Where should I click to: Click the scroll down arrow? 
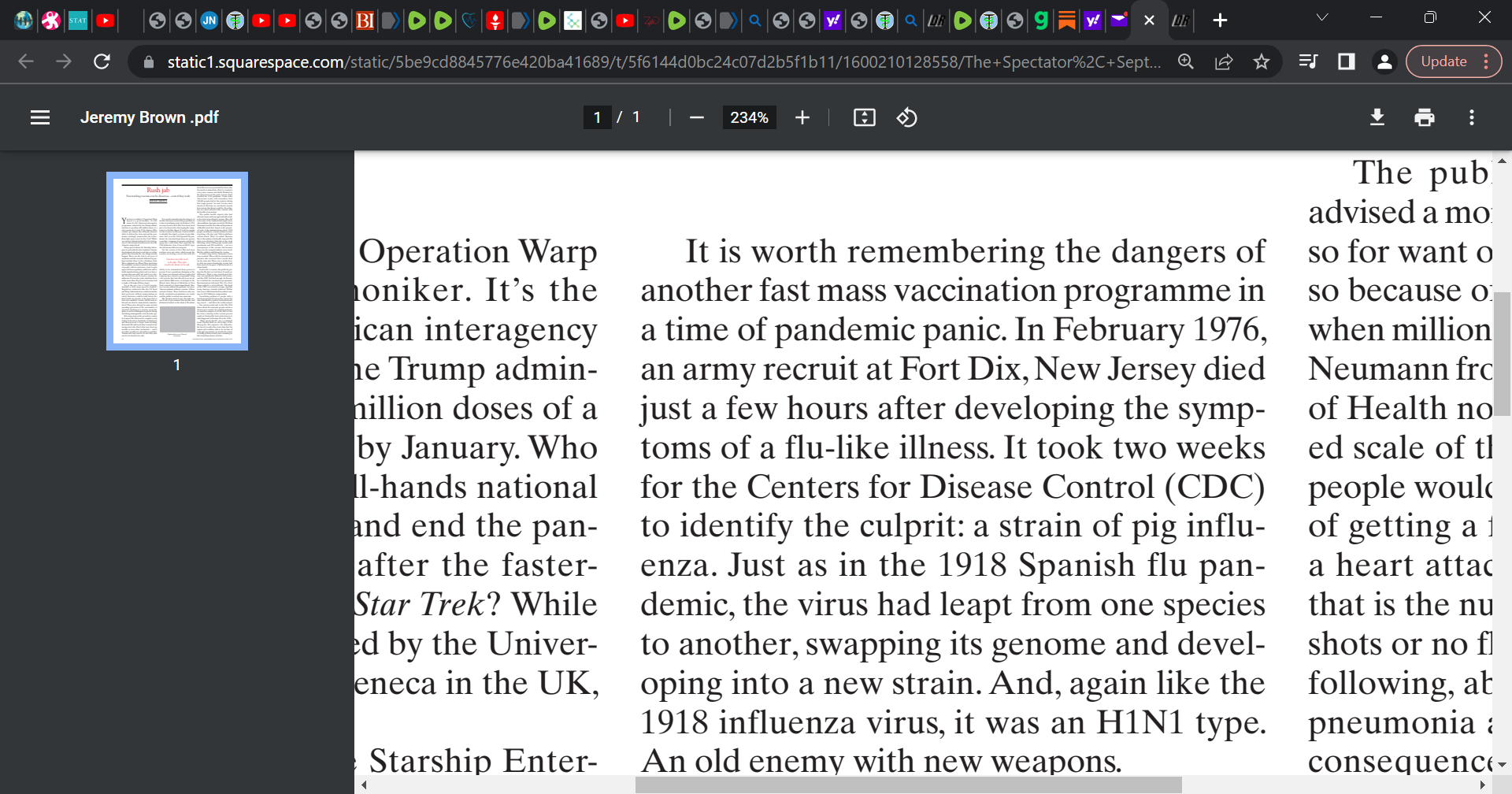click(1503, 765)
